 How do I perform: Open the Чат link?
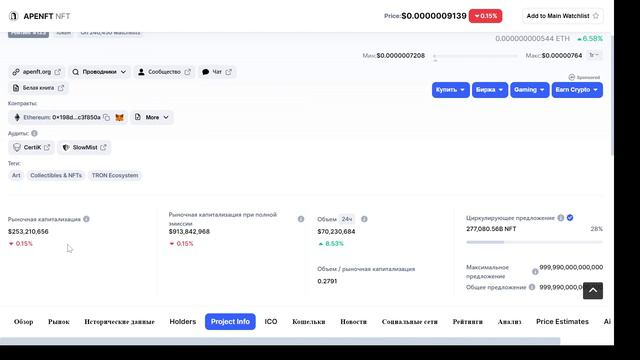click(x=217, y=72)
